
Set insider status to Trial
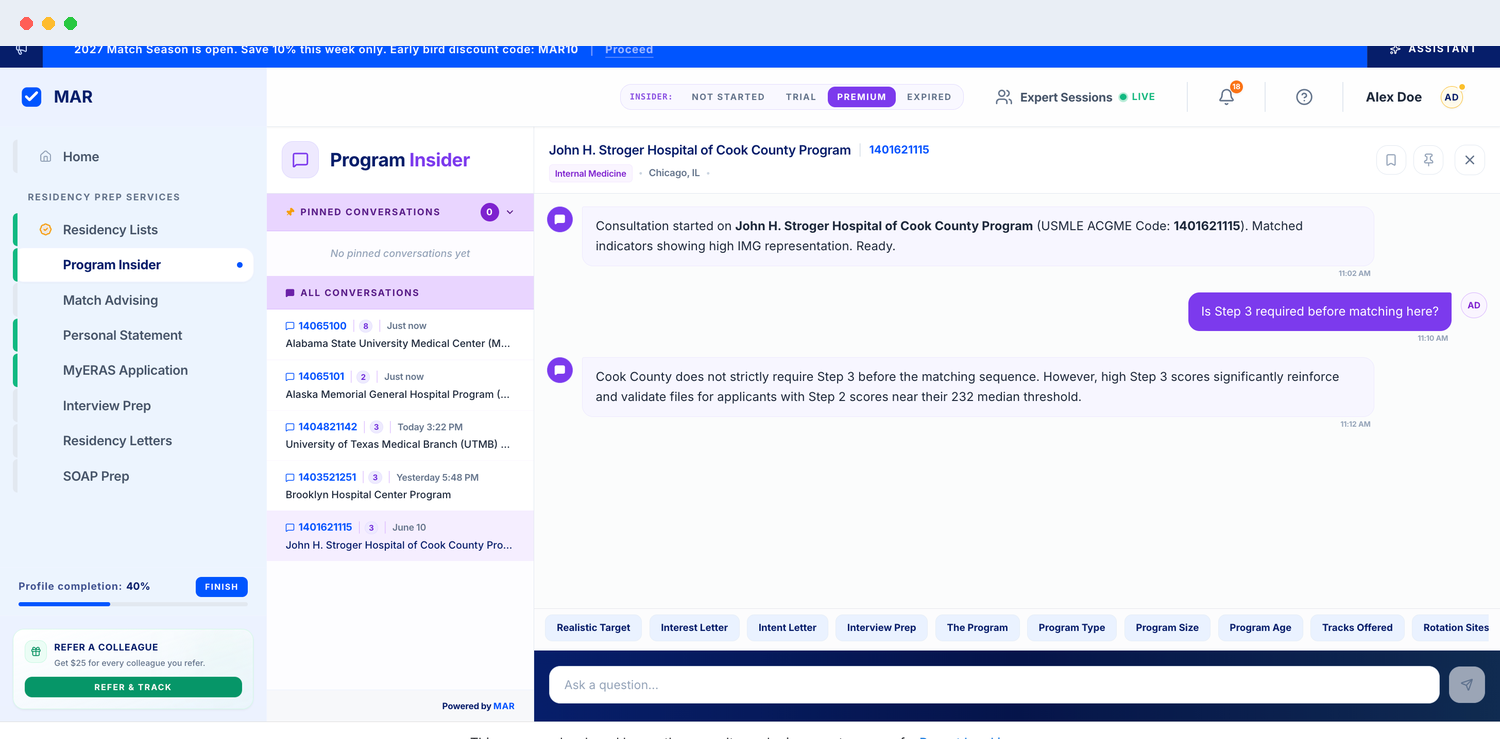tap(801, 97)
